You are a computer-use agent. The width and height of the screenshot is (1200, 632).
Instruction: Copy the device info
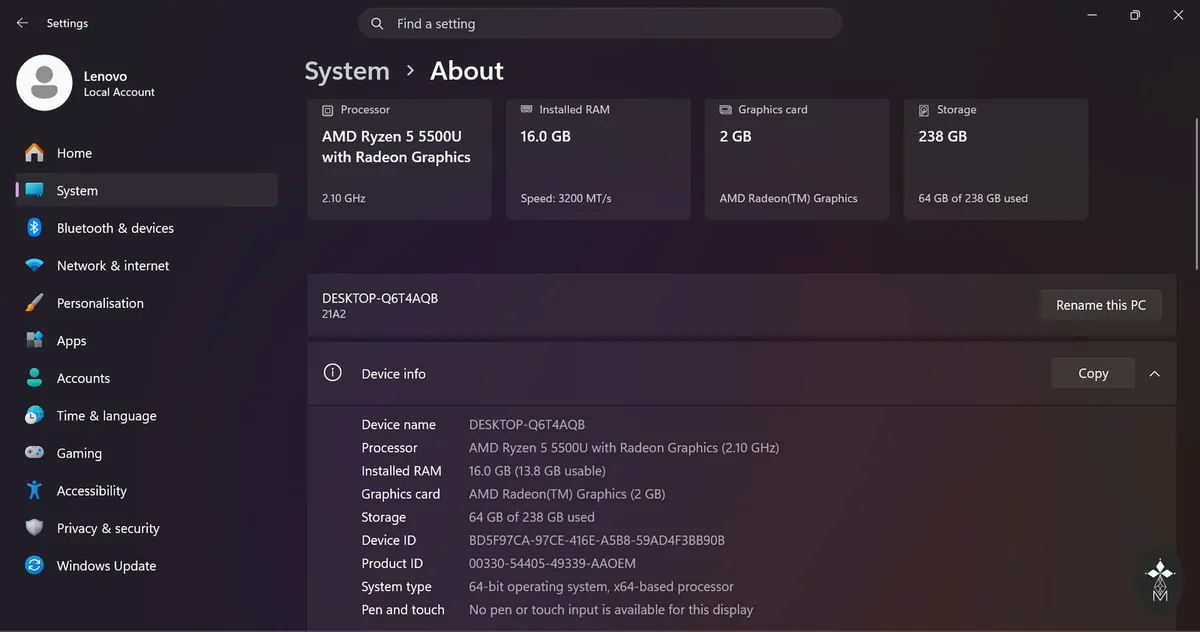tap(1093, 373)
